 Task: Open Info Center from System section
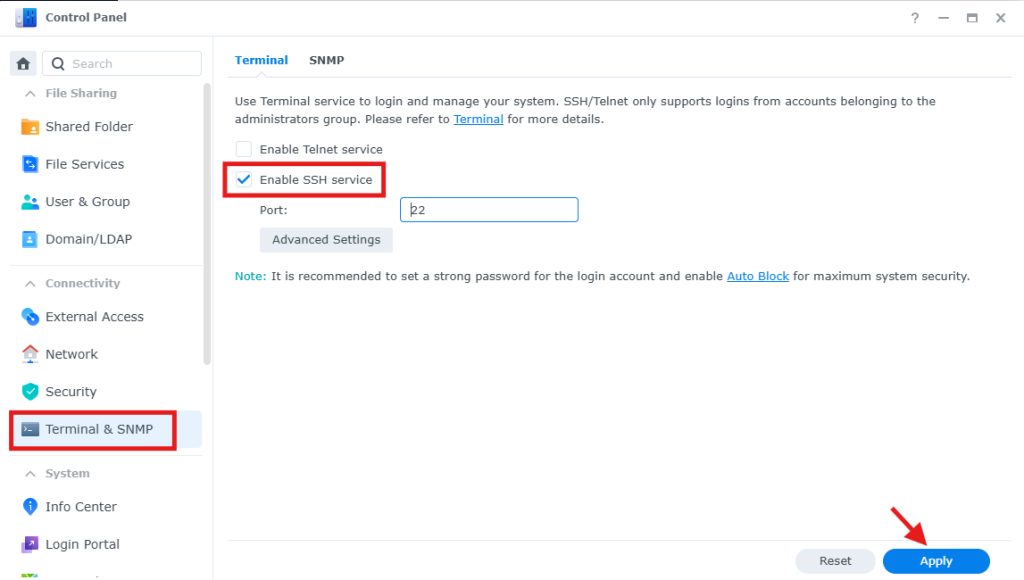click(x=81, y=507)
